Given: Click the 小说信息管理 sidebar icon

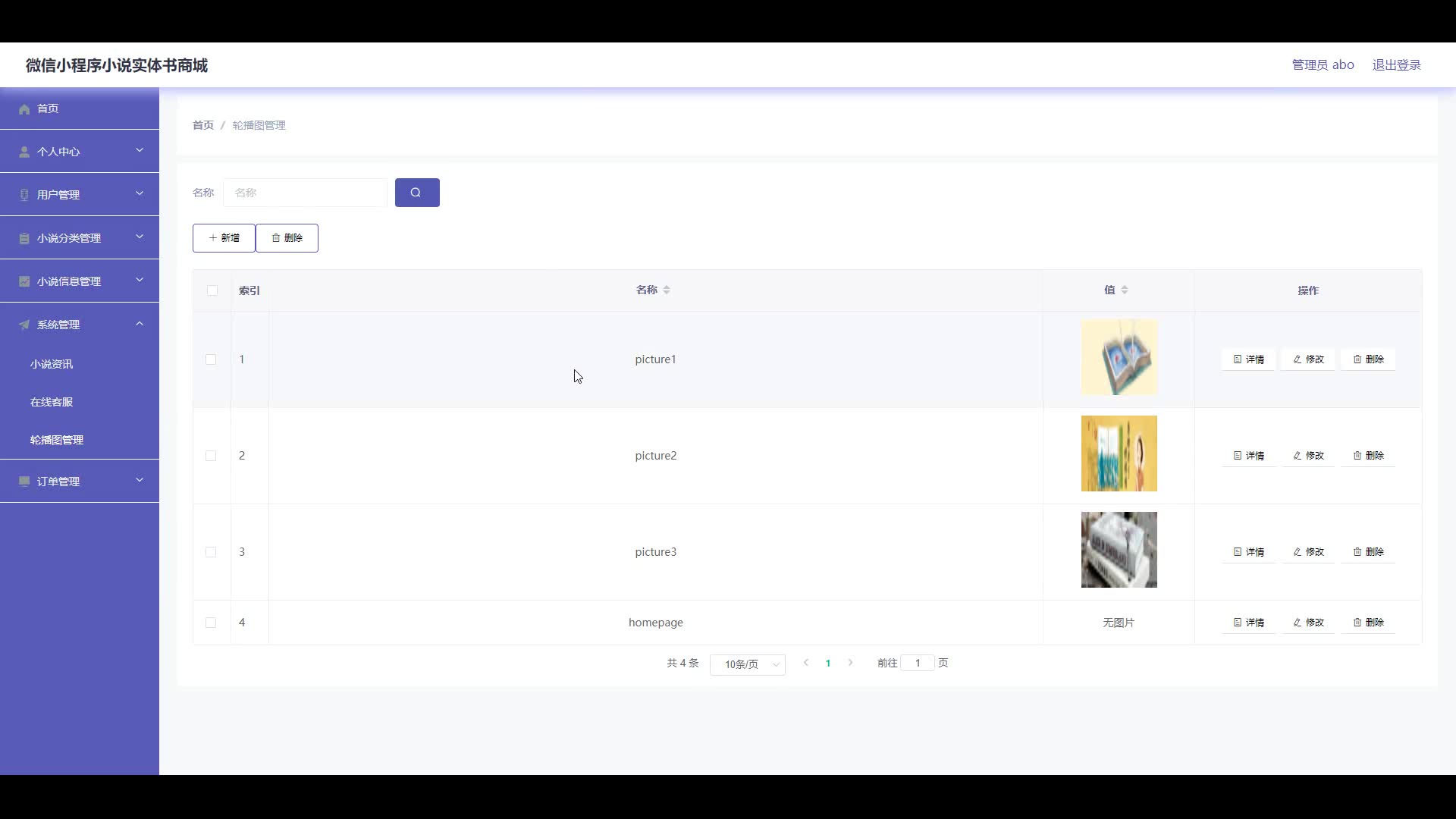Looking at the screenshot, I should click(24, 282).
